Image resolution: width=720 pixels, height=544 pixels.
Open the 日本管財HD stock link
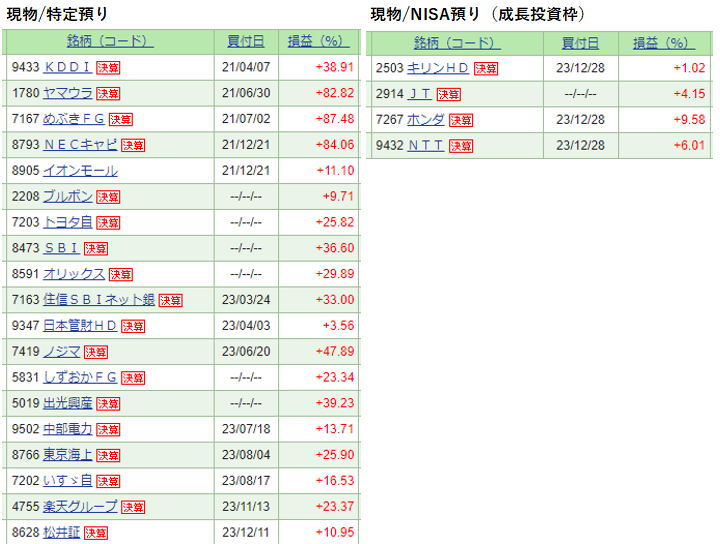[80, 325]
